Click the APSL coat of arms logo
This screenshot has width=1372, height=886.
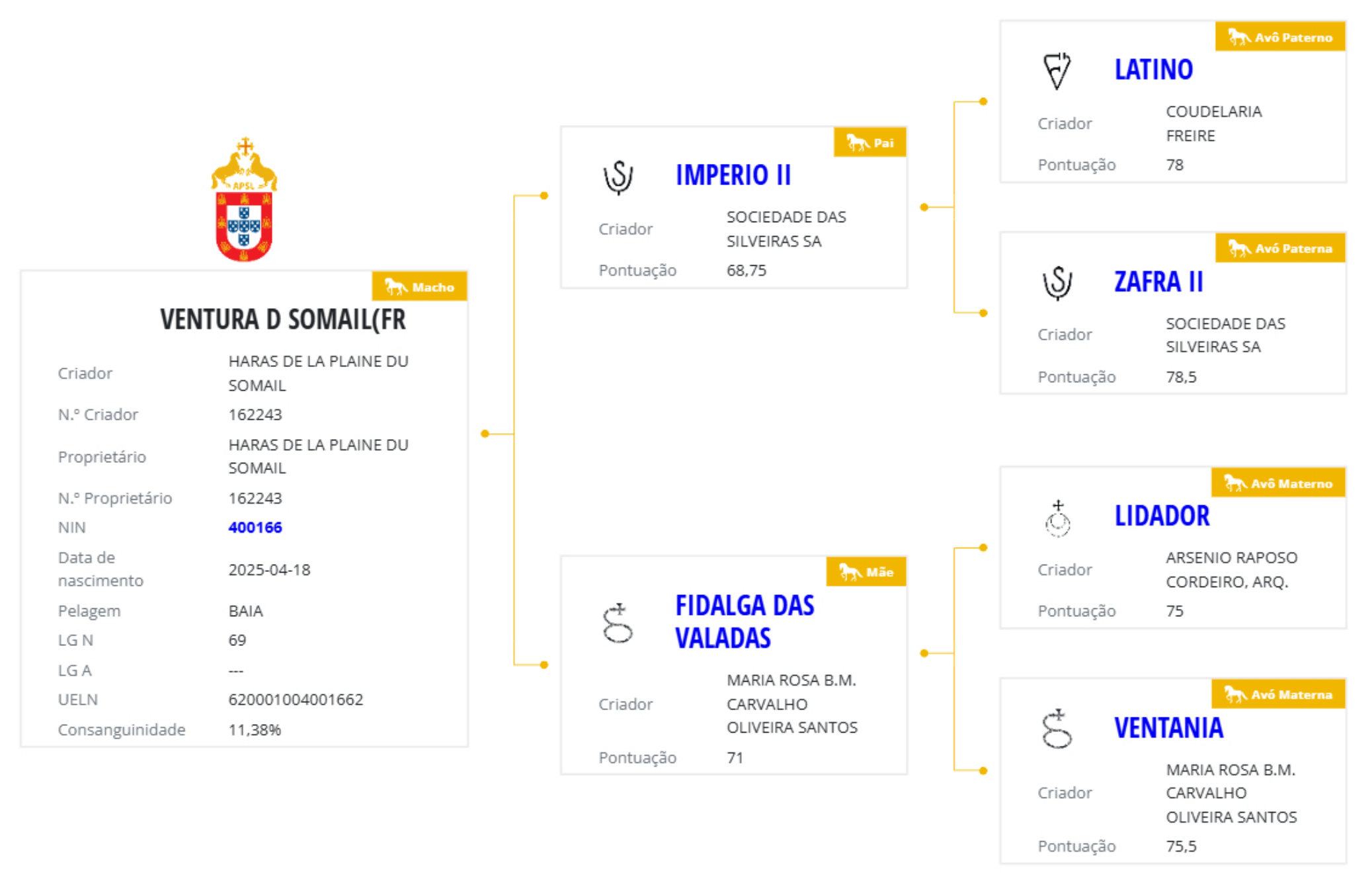click(x=244, y=200)
